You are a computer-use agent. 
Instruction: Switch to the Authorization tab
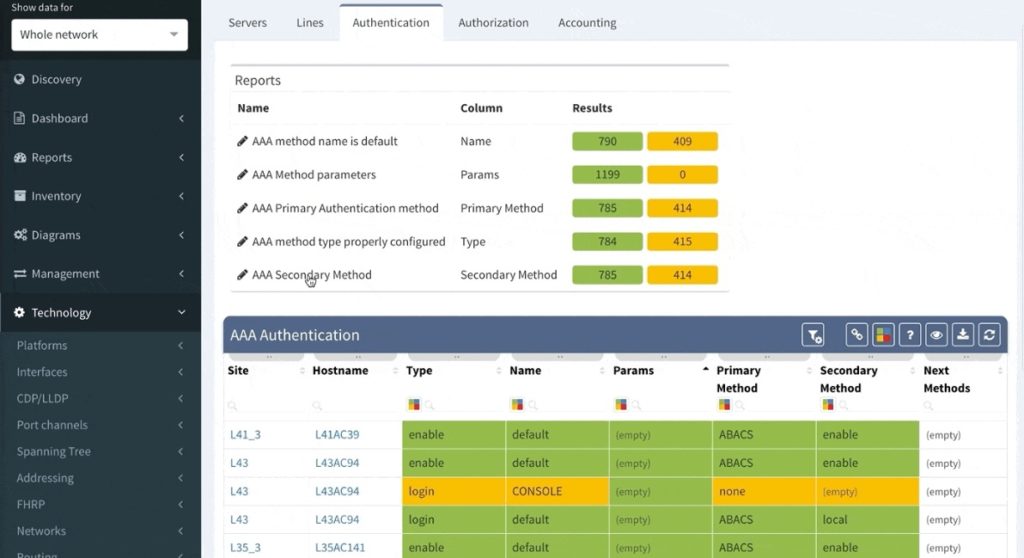click(493, 23)
